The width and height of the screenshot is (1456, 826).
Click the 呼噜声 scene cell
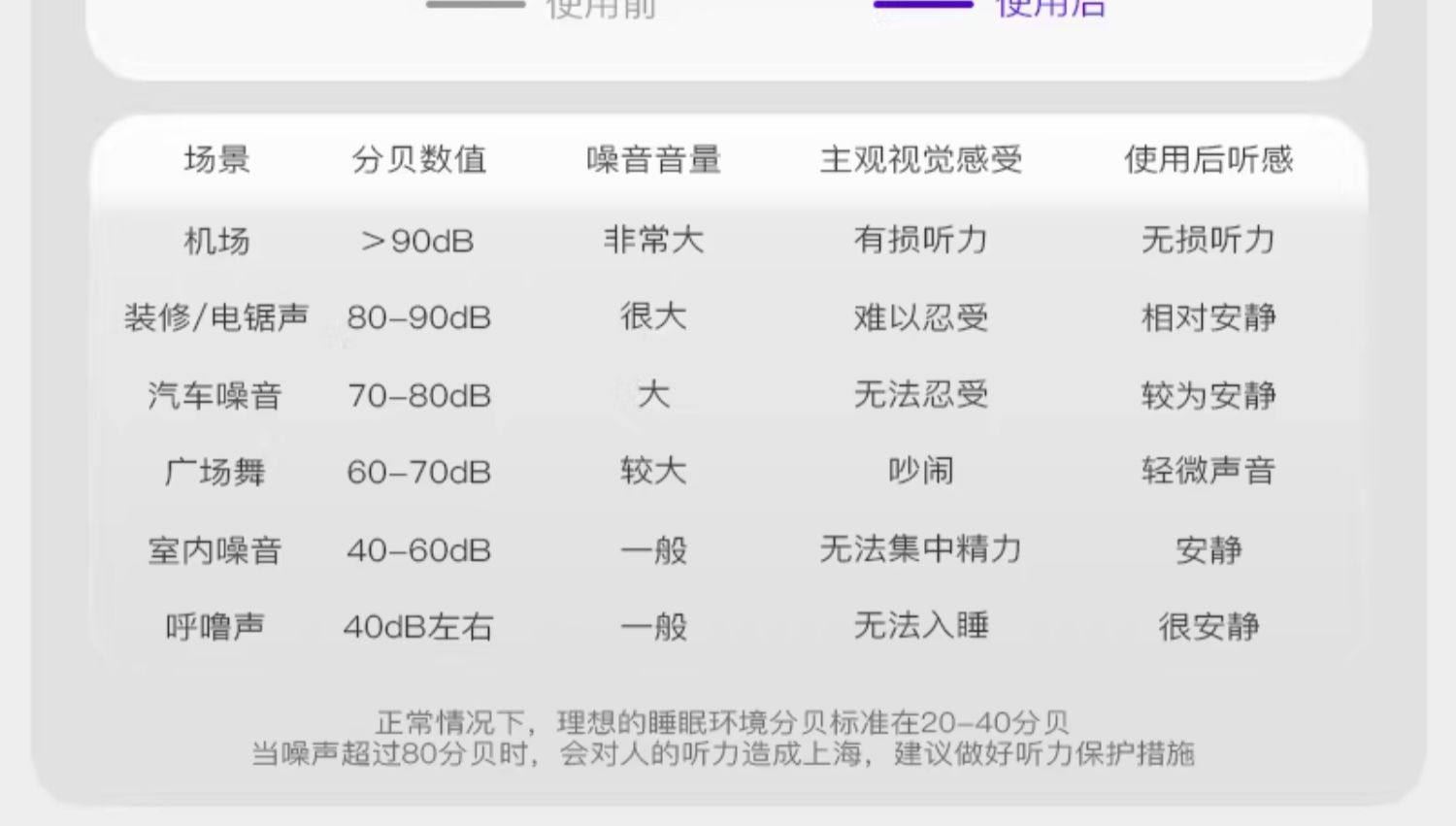coord(215,627)
